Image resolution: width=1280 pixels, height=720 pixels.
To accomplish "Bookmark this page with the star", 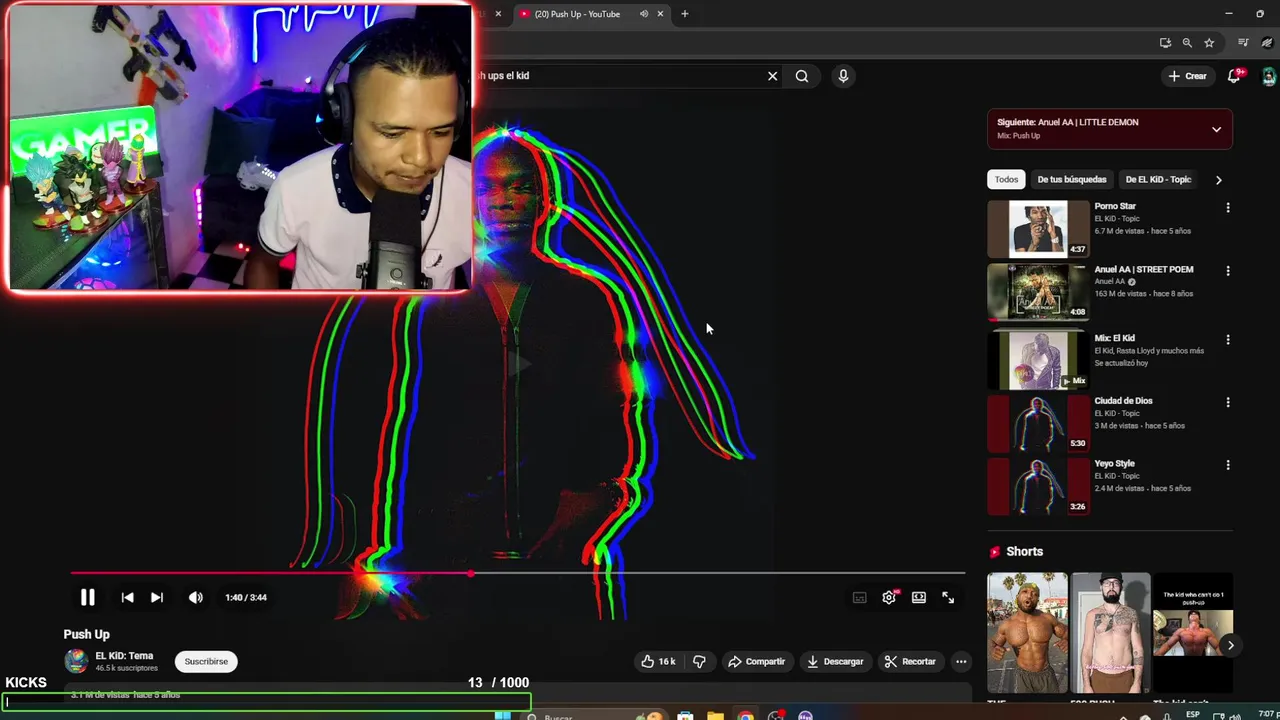I will pos(1209,43).
